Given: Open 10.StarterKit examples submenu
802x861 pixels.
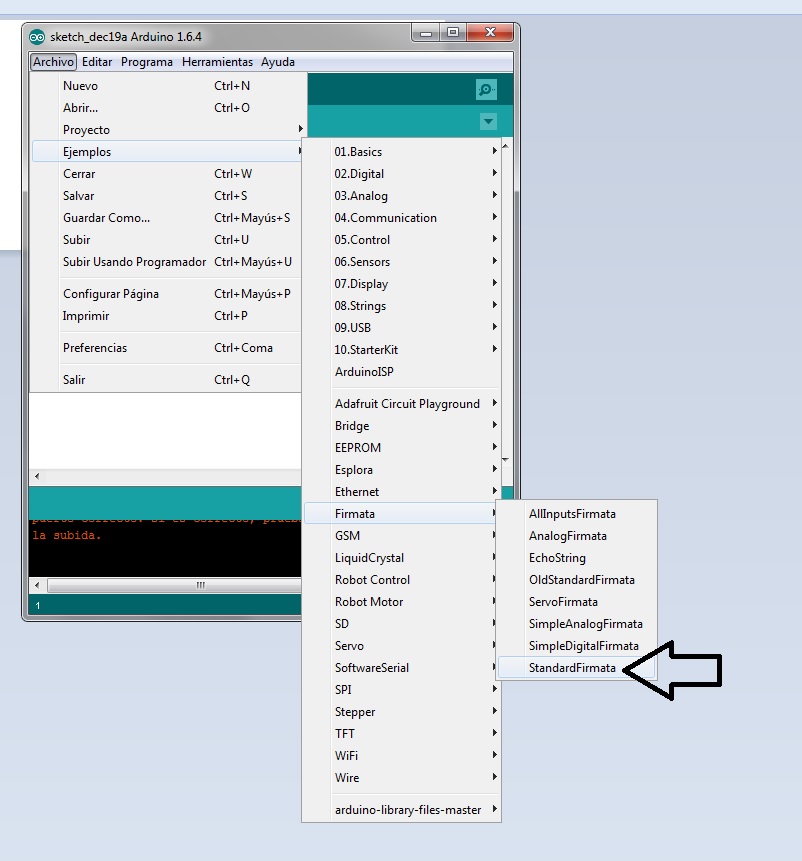Looking at the screenshot, I should pyautogui.click(x=401, y=349).
